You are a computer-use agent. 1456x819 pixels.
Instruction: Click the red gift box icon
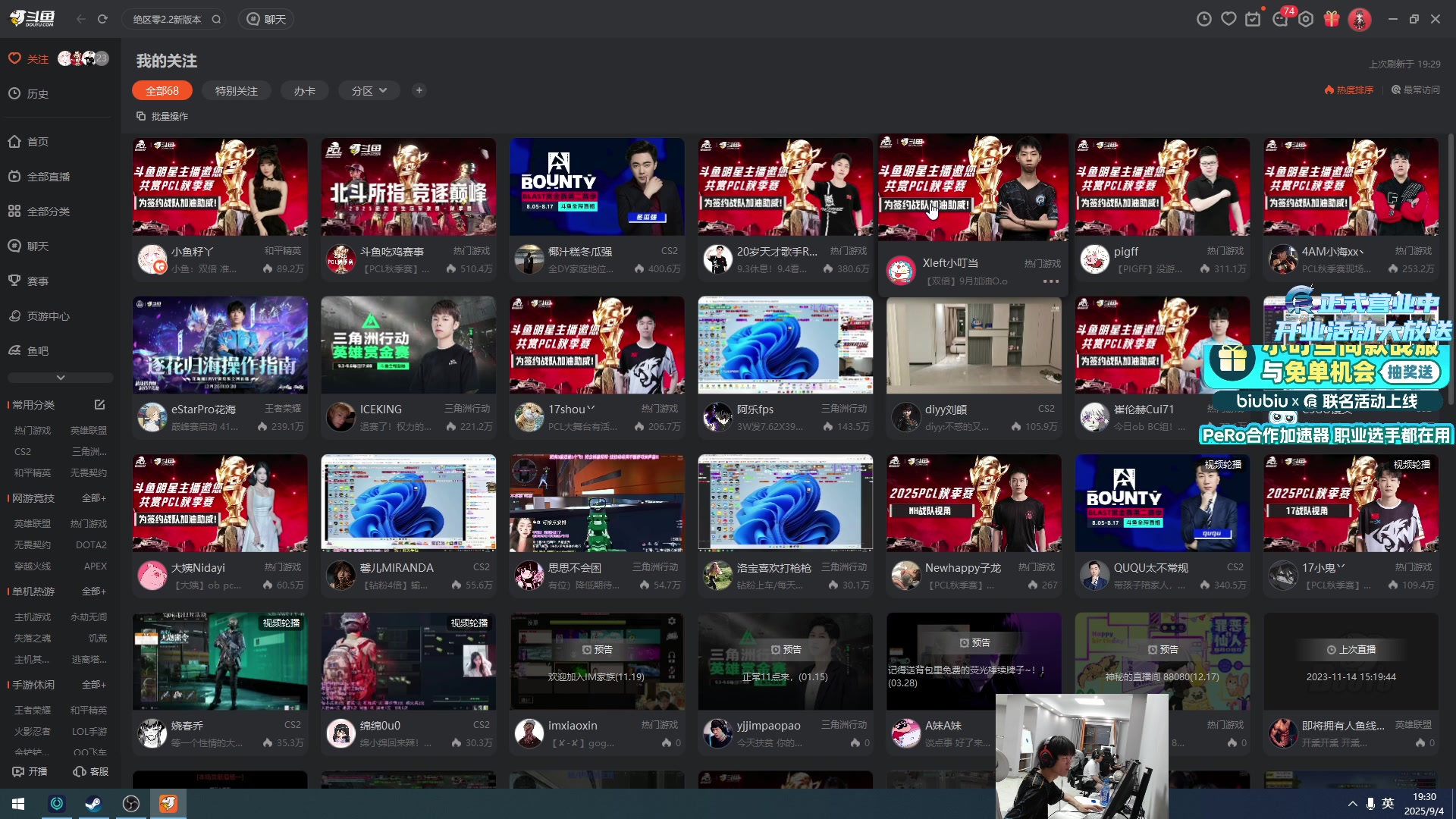[x=1332, y=19]
